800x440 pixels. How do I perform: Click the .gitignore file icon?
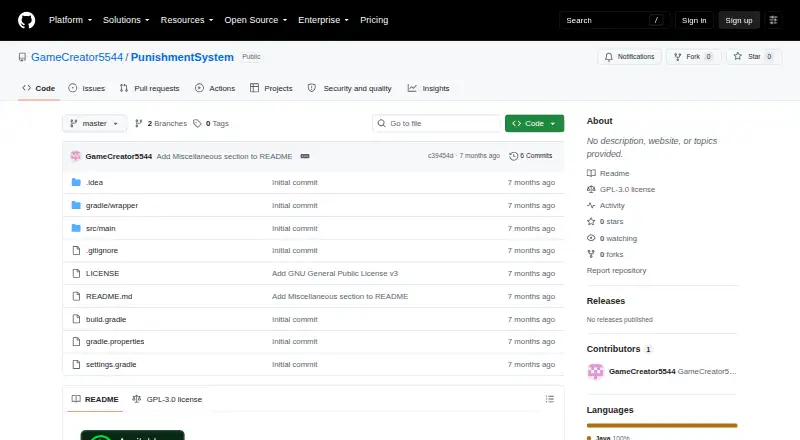[x=76, y=251]
